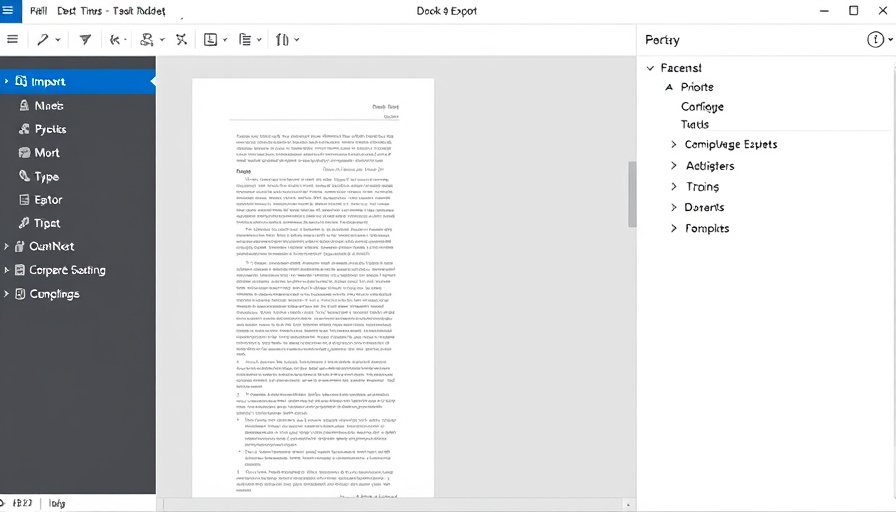This screenshot has width=896, height=512.
Task: Open the pen tool dropdown arrow
Action: [58, 40]
